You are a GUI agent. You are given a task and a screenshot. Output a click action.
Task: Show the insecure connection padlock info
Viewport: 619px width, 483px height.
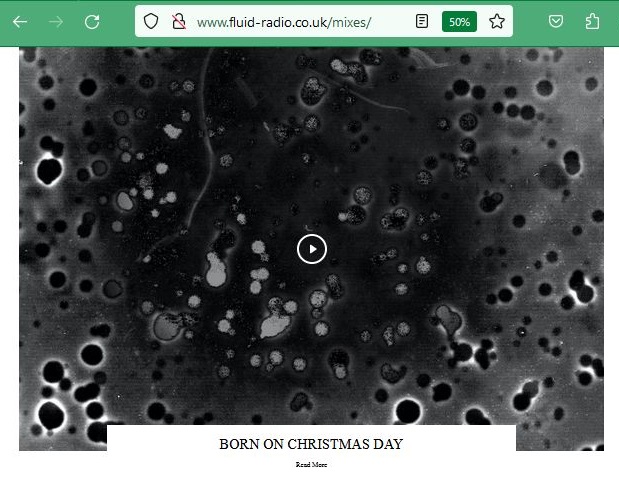178,21
